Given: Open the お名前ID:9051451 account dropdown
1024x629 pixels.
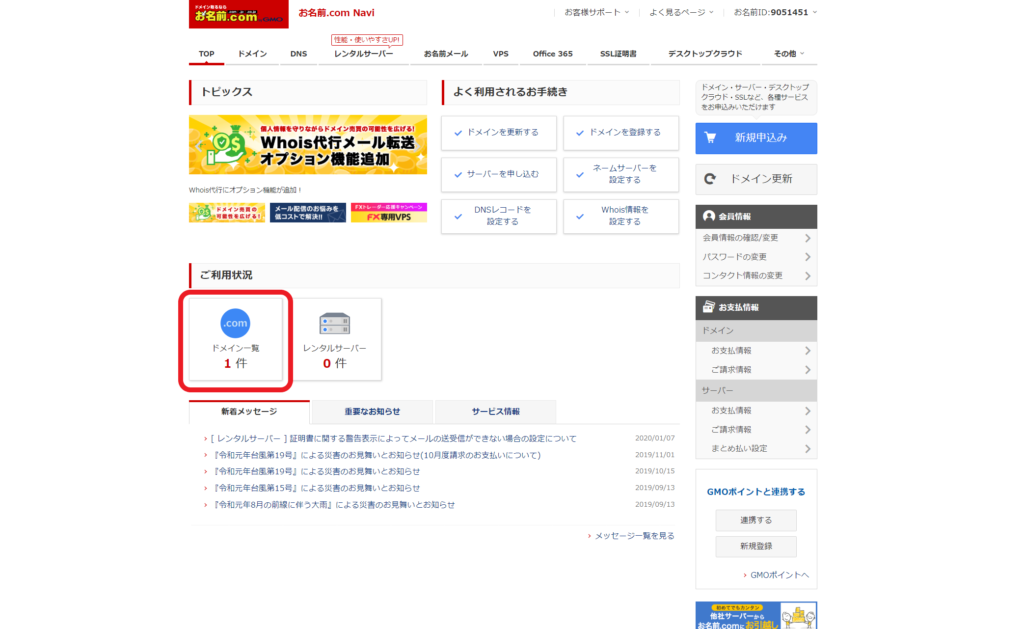Looking at the screenshot, I should pos(775,12).
